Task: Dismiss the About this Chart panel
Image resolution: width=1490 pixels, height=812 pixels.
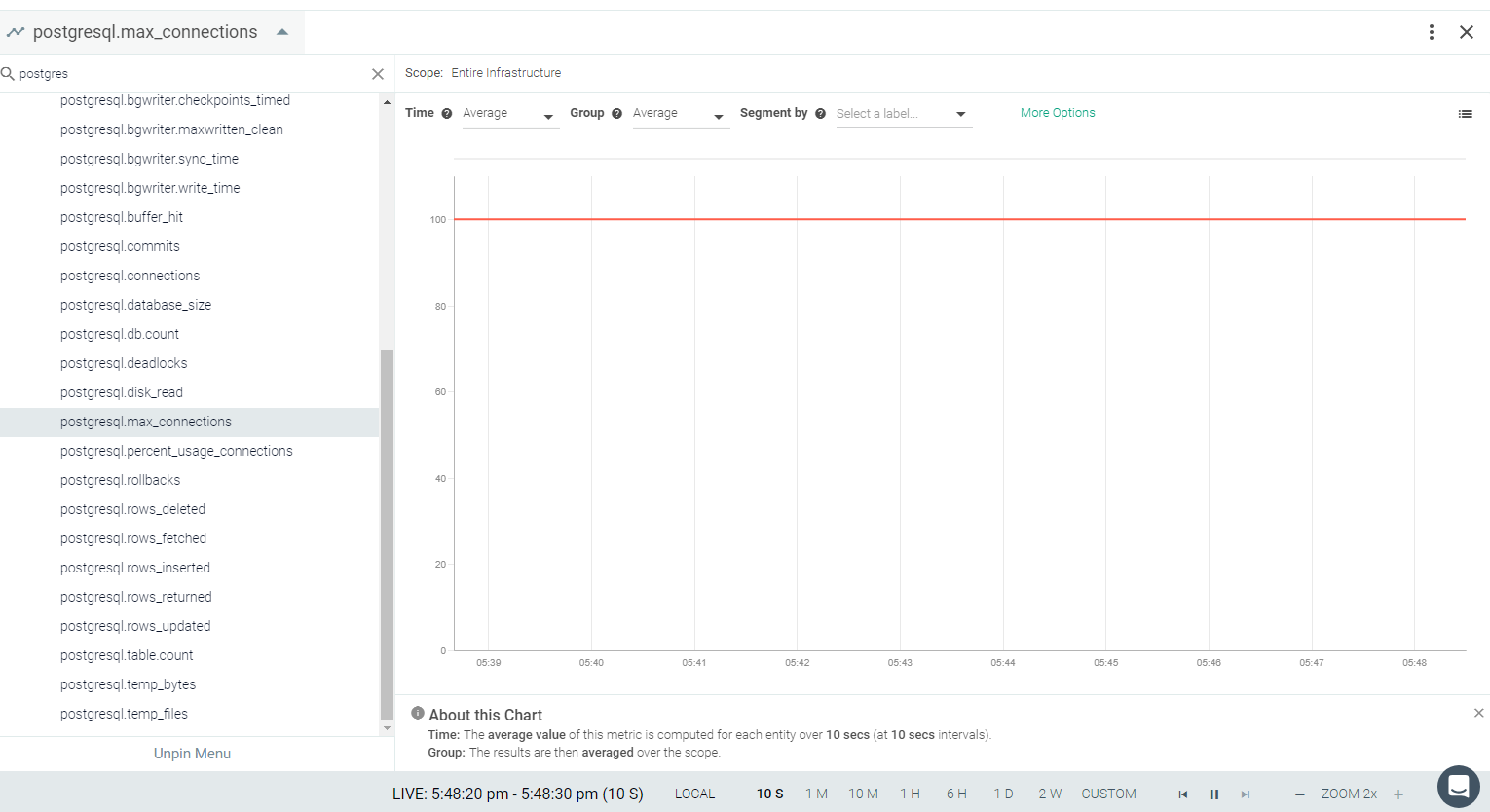Action: [x=1478, y=714]
